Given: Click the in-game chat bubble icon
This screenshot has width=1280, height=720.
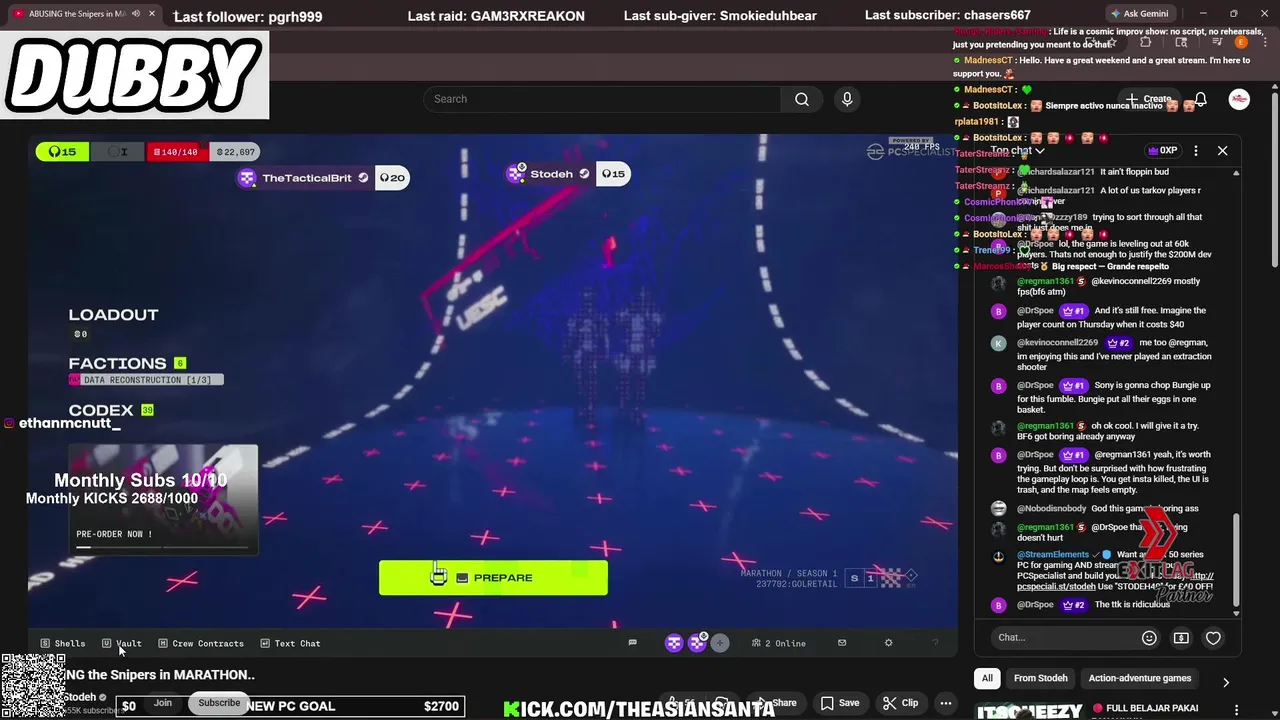Looking at the screenshot, I should (x=632, y=643).
